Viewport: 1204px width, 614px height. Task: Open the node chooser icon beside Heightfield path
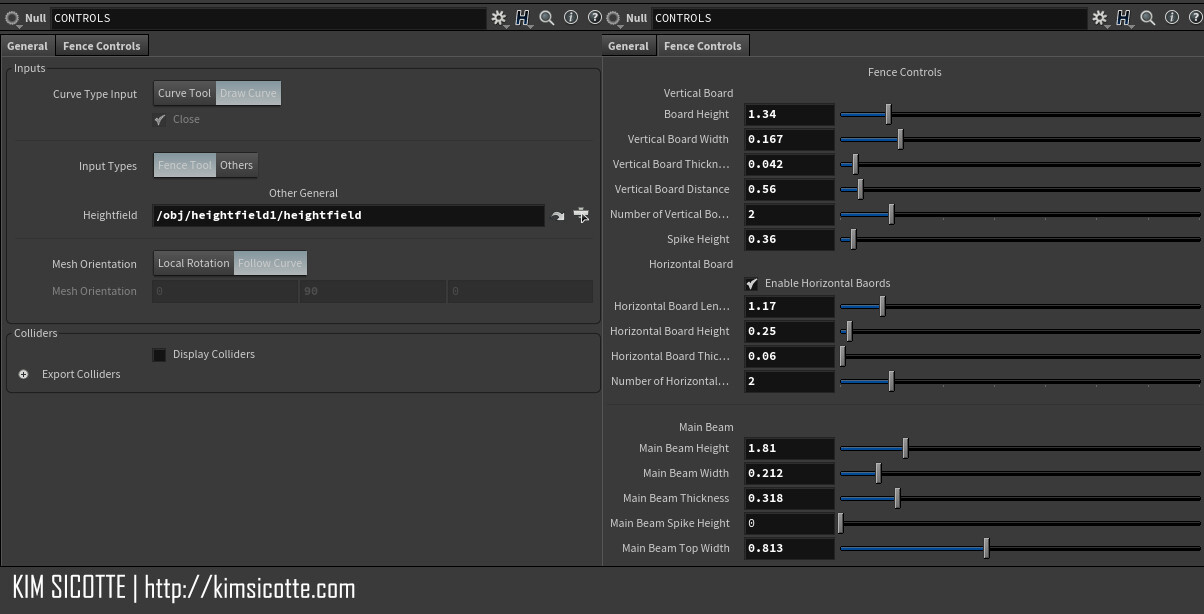(x=581, y=215)
